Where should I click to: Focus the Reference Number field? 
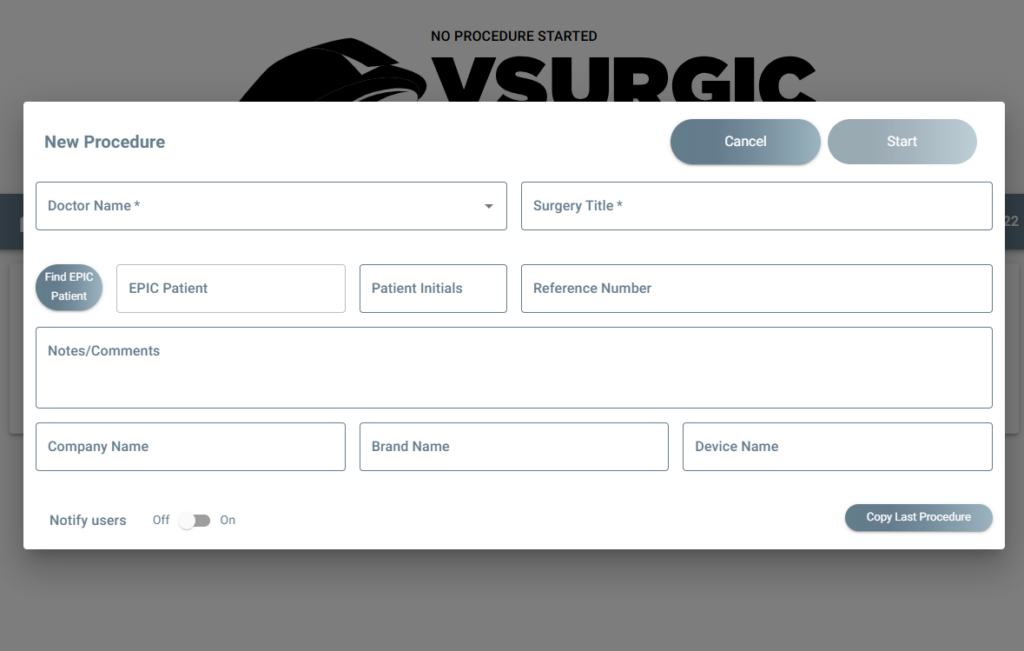756,288
